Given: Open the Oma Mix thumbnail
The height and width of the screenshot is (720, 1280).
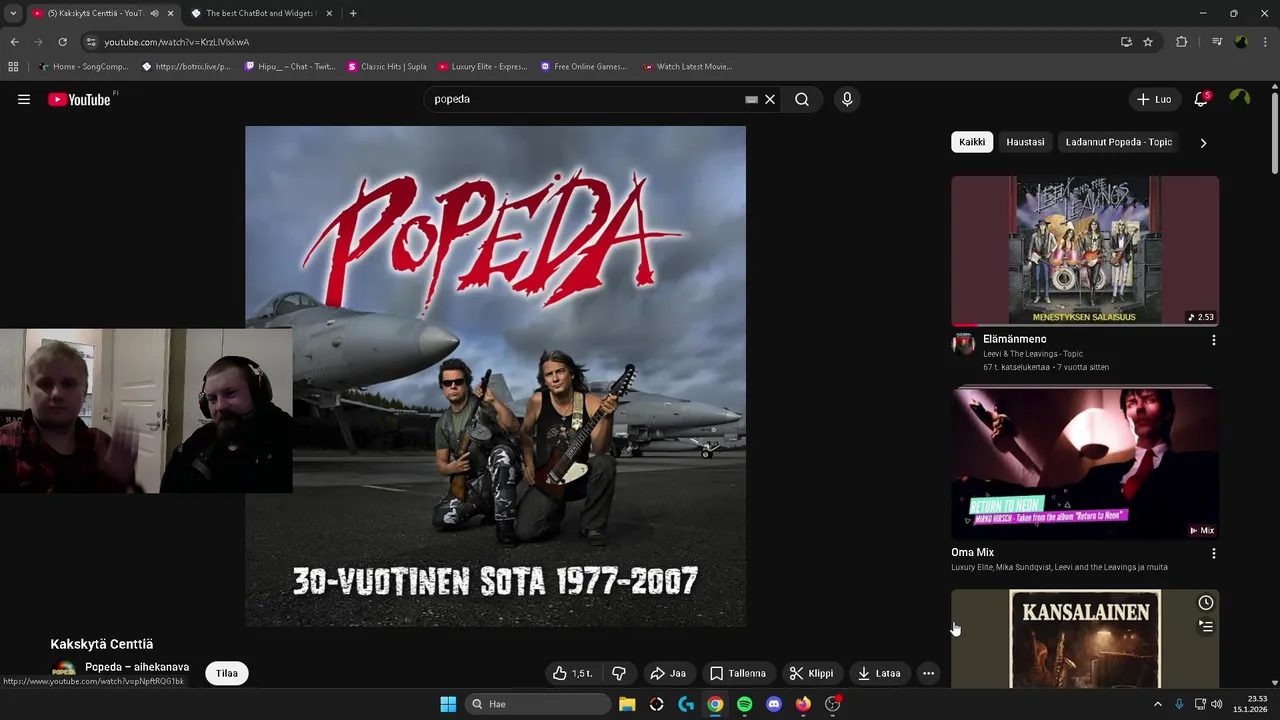Looking at the screenshot, I should 1085,463.
